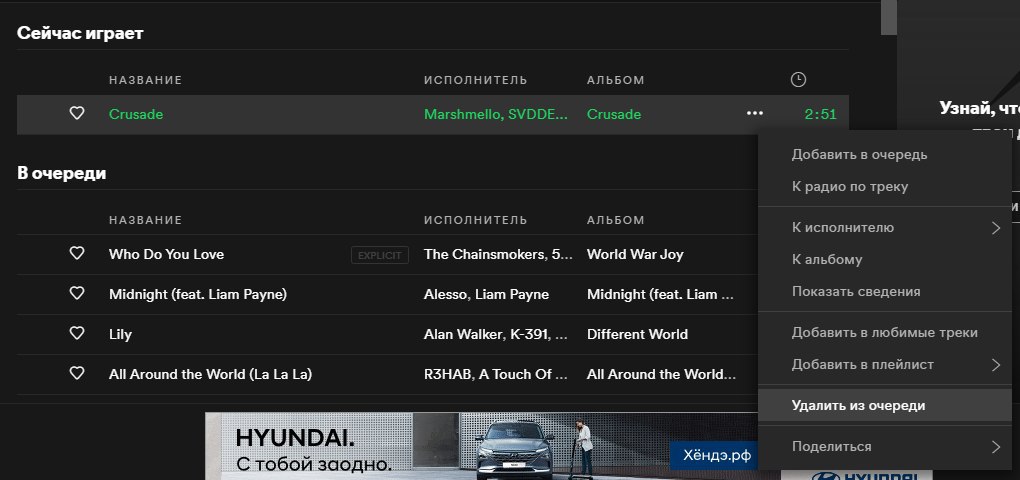
Task: Like the song Crusade with heart icon
Action: click(x=77, y=114)
